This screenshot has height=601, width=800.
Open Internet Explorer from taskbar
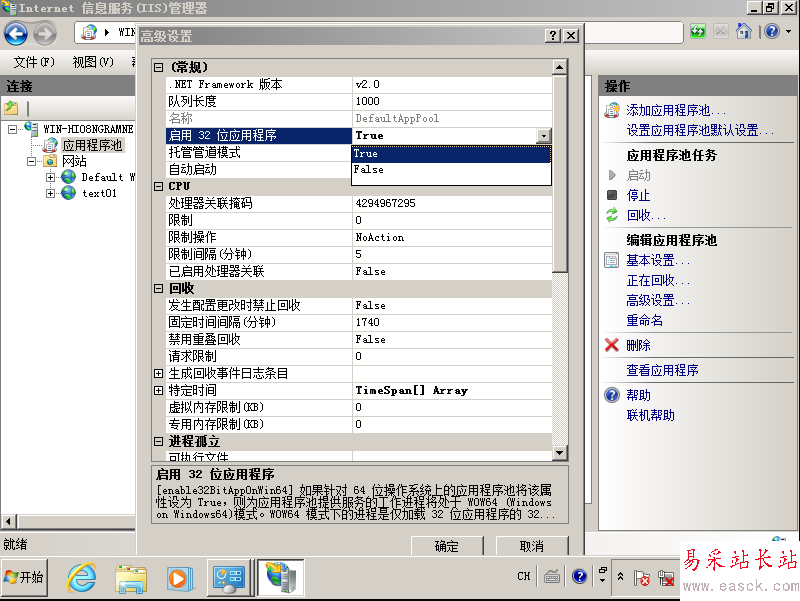pyautogui.click(x=82, y=578)
